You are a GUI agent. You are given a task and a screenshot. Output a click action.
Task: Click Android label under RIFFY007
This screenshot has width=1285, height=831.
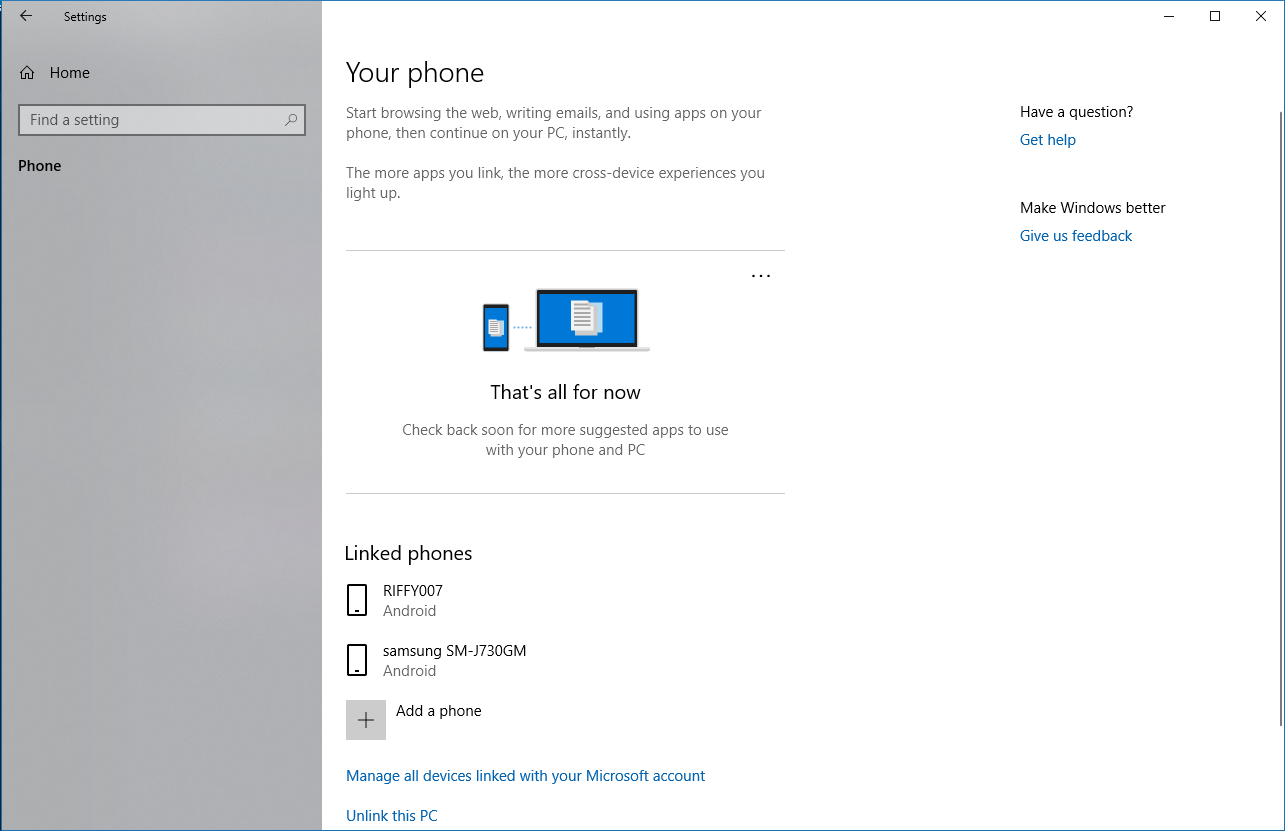click(x=410, y=611)
